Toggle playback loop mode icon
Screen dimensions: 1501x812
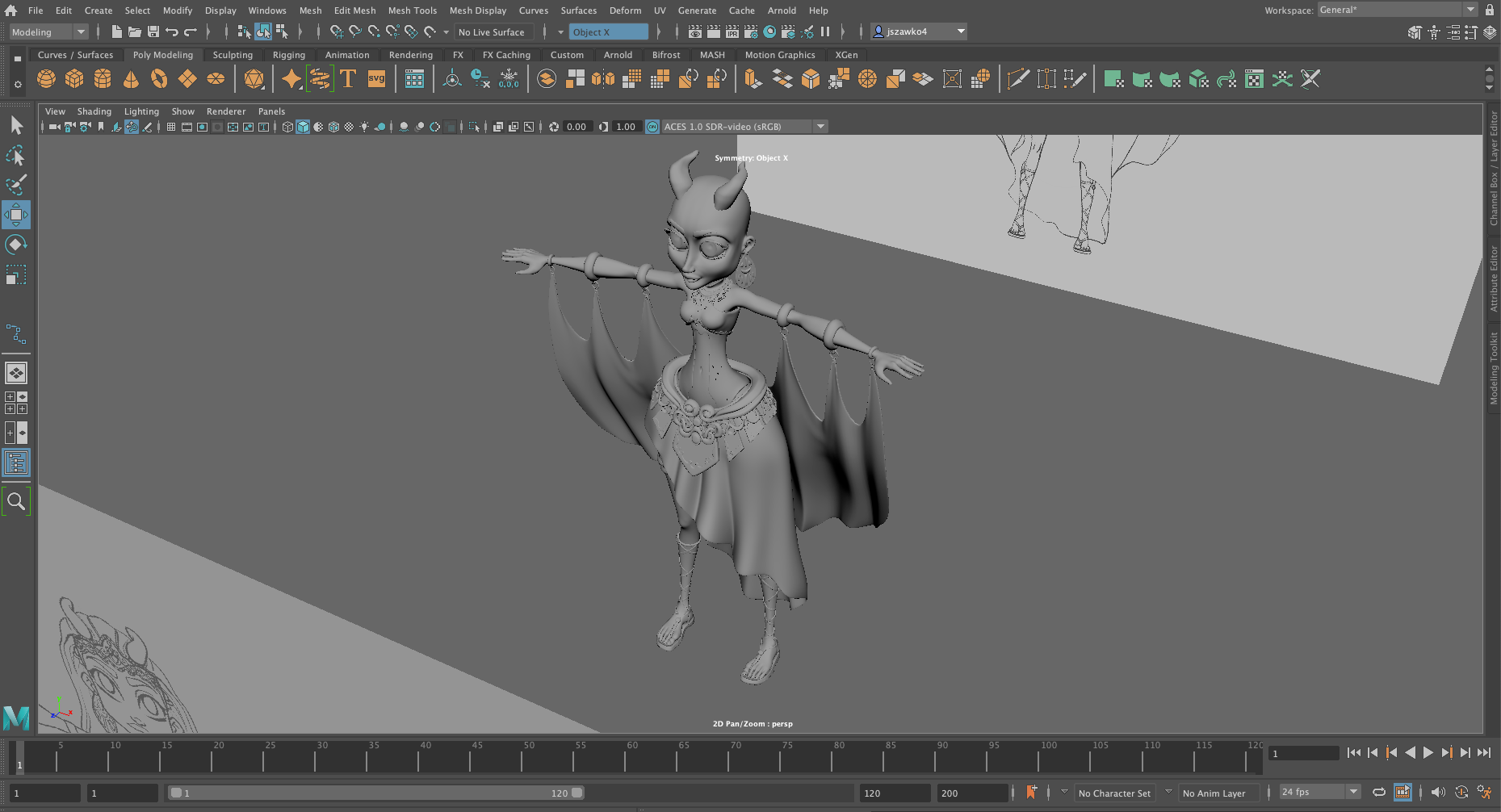point(1379,793)
